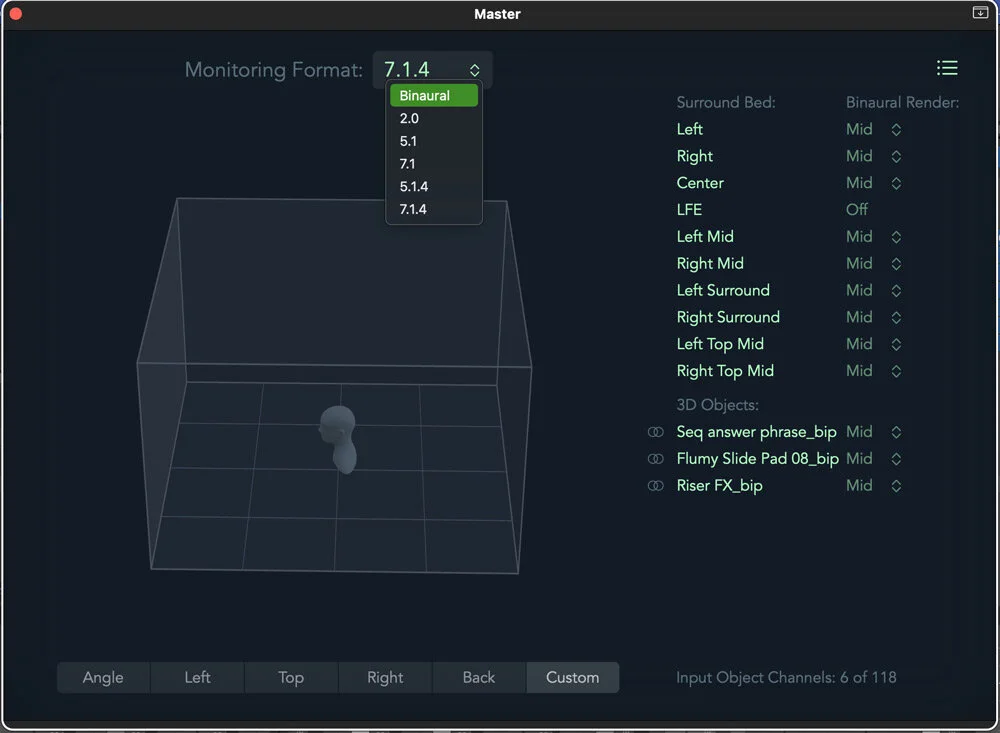The width and height of the screenshot is (1000, 733).
Task: Click the download icon in title bar
Action: (x=980, y=13)
